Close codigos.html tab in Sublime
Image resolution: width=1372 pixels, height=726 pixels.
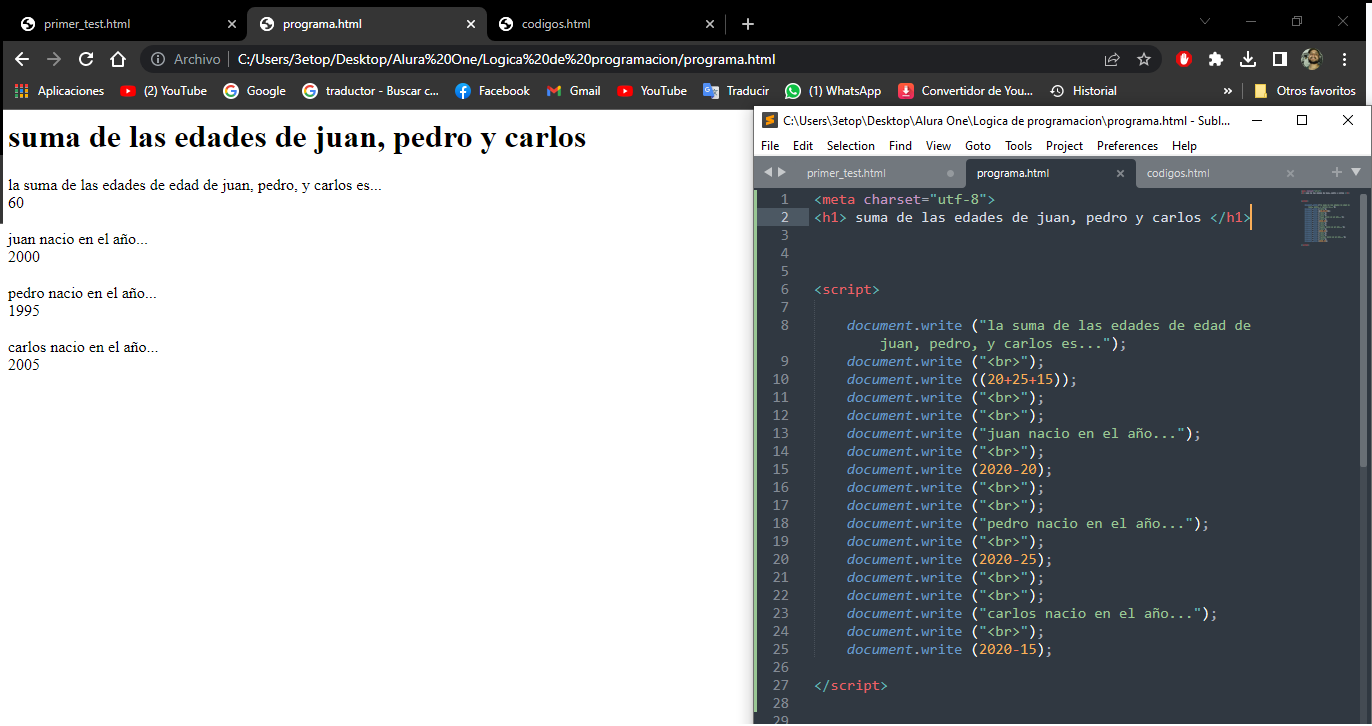pos(1290,173)
